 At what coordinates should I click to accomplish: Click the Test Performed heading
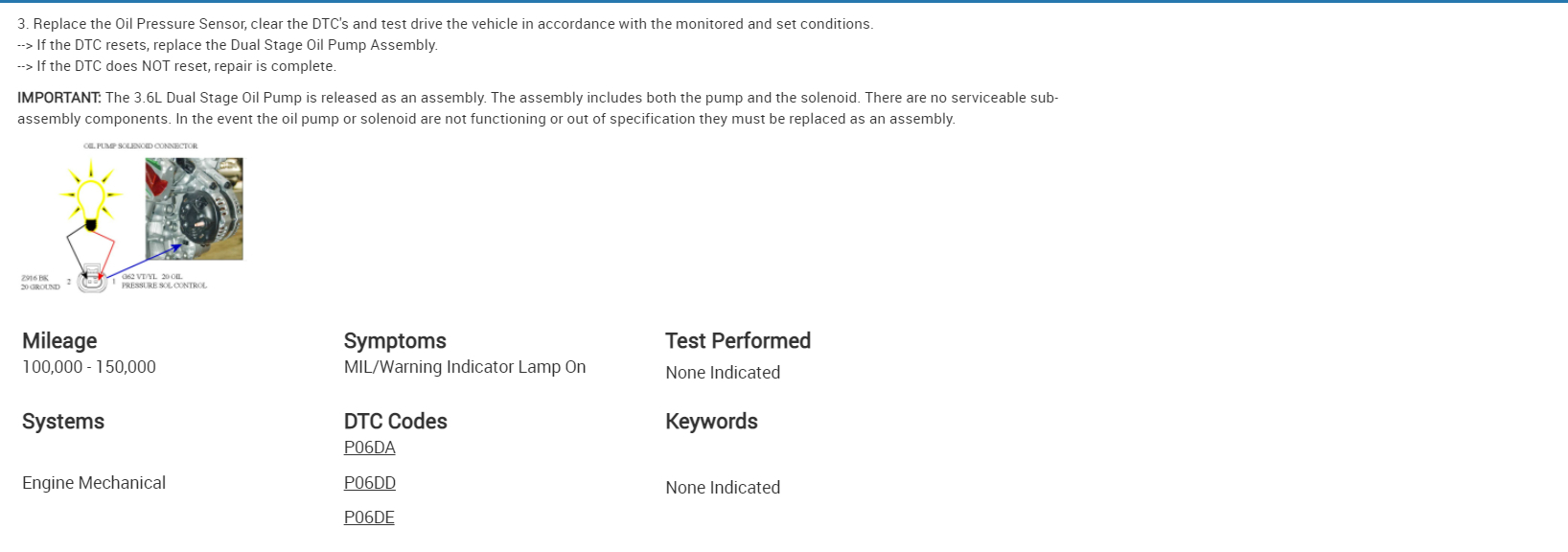pos(738,341)
